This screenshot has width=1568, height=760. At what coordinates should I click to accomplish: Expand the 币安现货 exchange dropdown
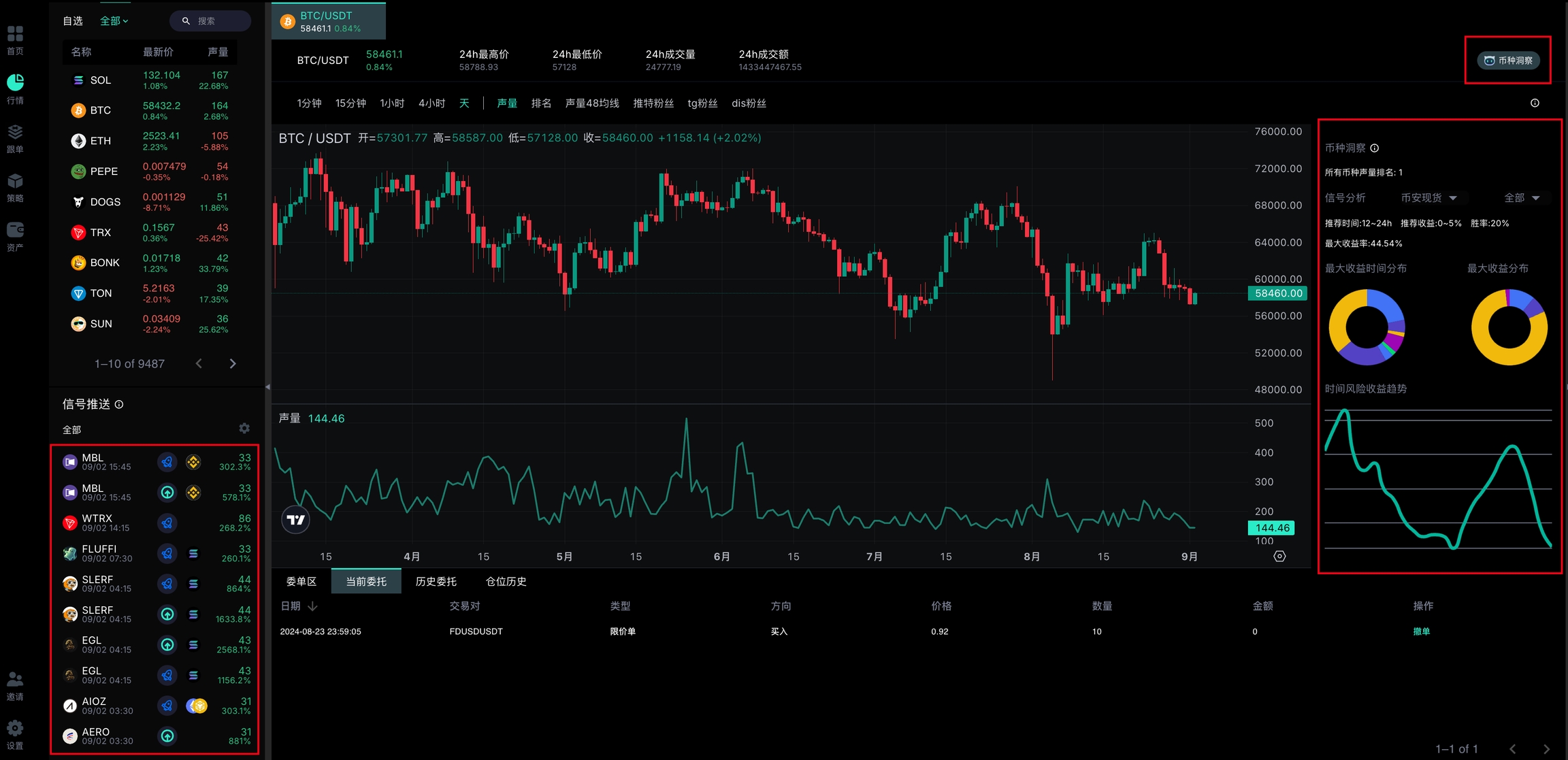pos(1428,198)
